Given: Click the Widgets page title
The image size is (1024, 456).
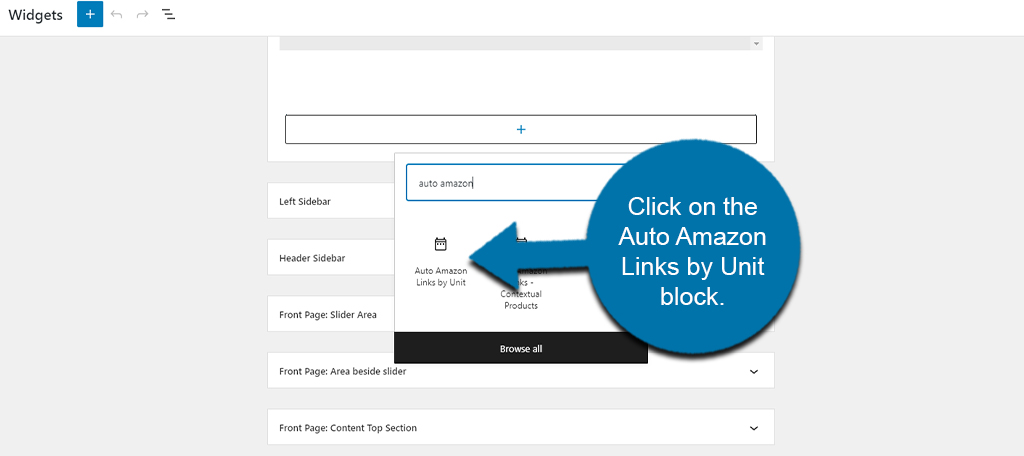Looking at the screenshot, I should [35, 15].
